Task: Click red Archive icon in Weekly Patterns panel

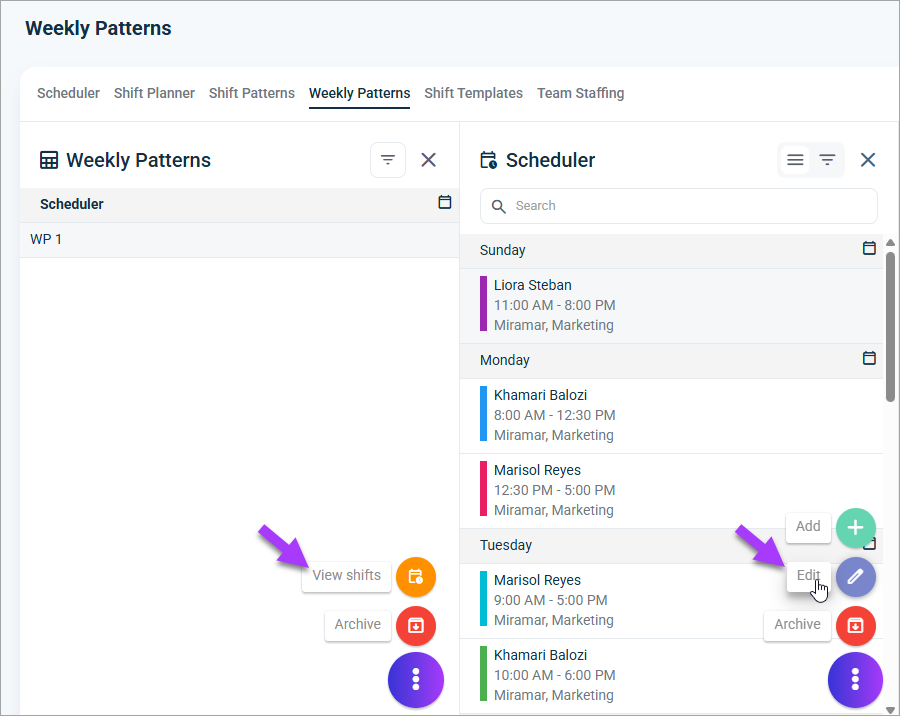Action: tap(416, 625)
